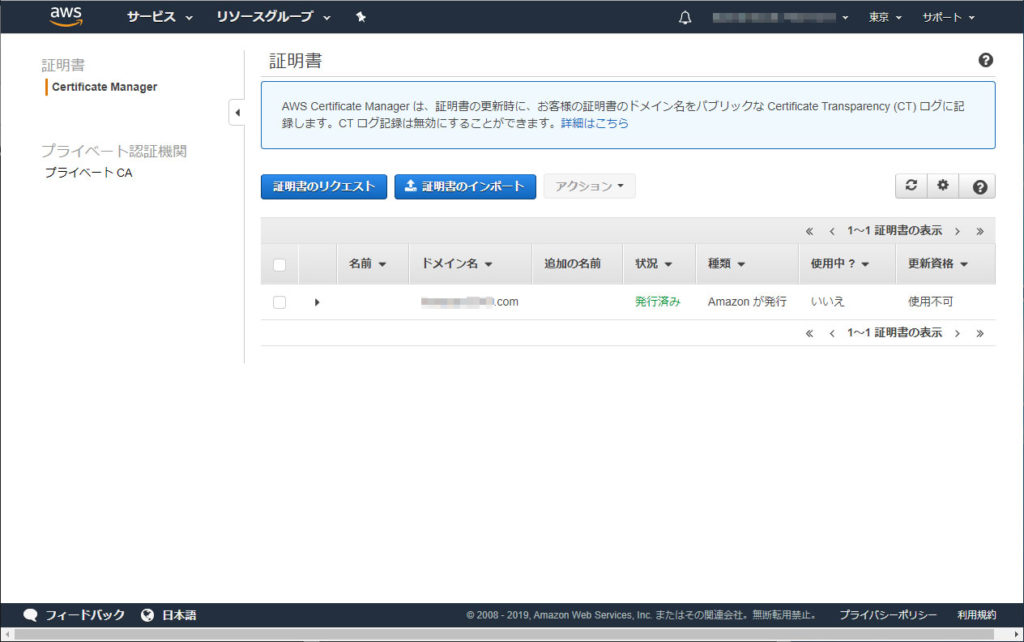The image size is (1024, 642).
Task: Click the pin shortcut icon in navbar
Action: click(361, 17)
